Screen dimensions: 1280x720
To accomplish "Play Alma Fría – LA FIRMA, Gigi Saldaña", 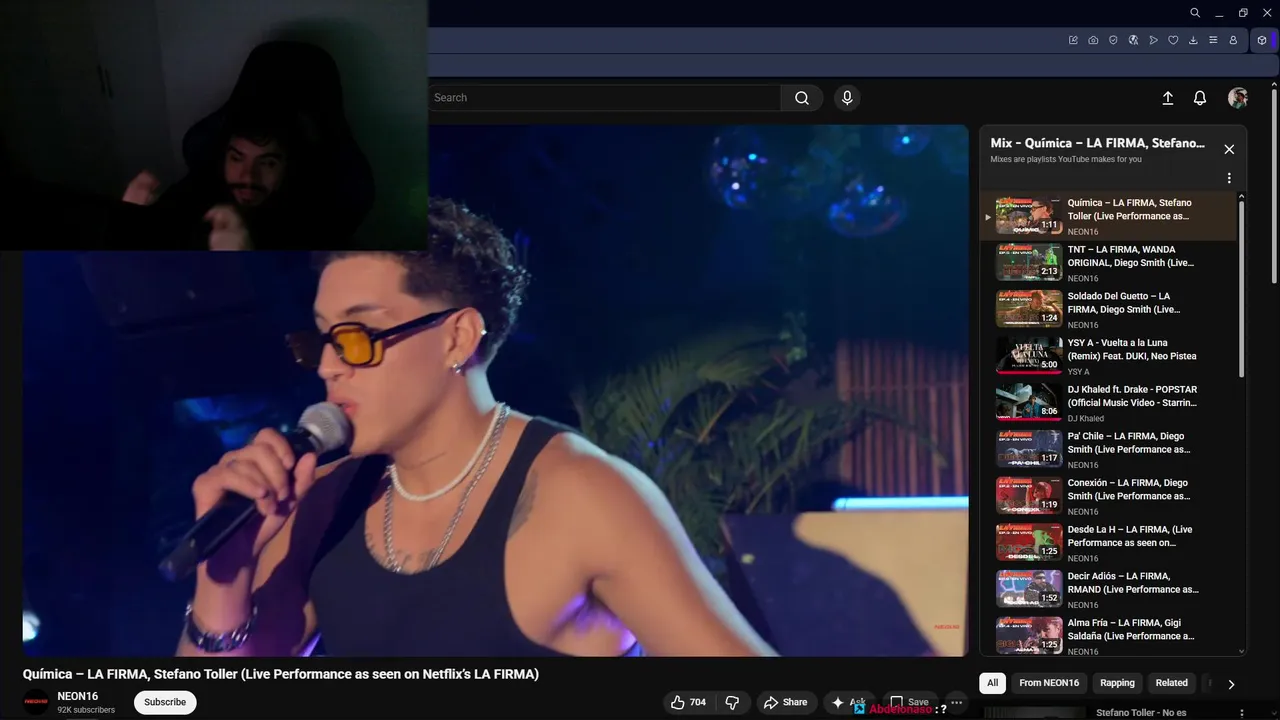I will point(1110,637).
